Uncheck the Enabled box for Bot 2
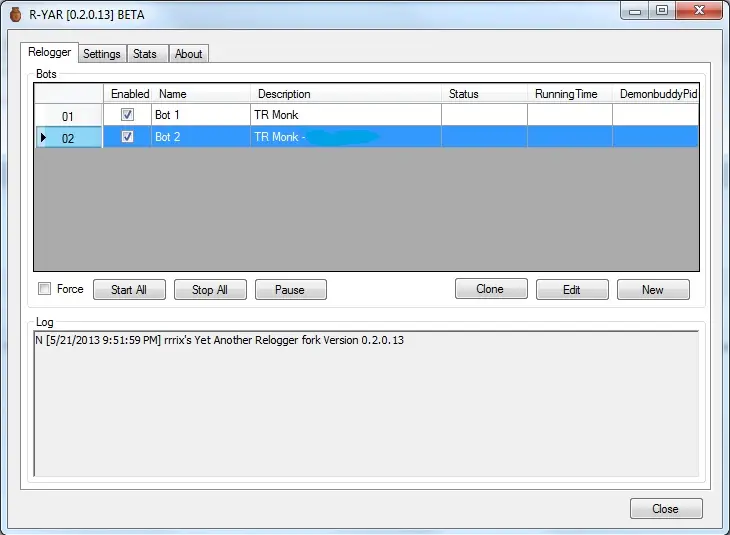The image size is (730, 535). pyautogui.click(x=127, y=137)
